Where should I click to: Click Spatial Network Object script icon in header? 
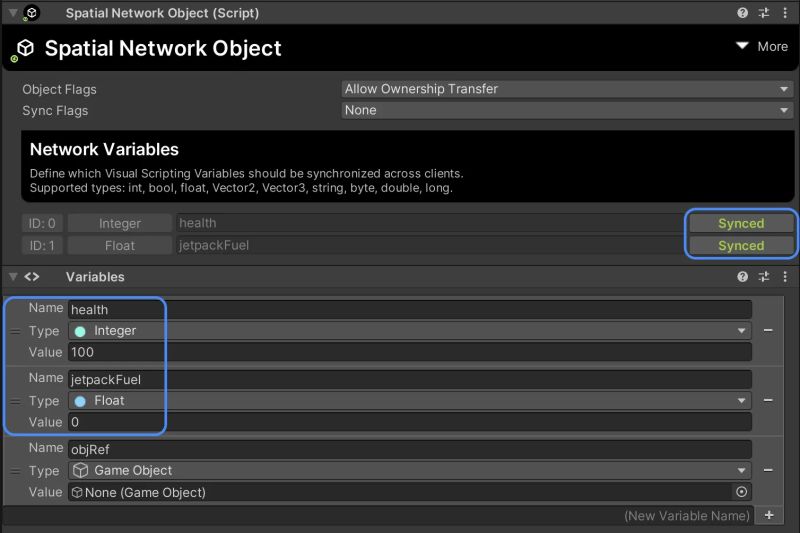coord(31,13)
